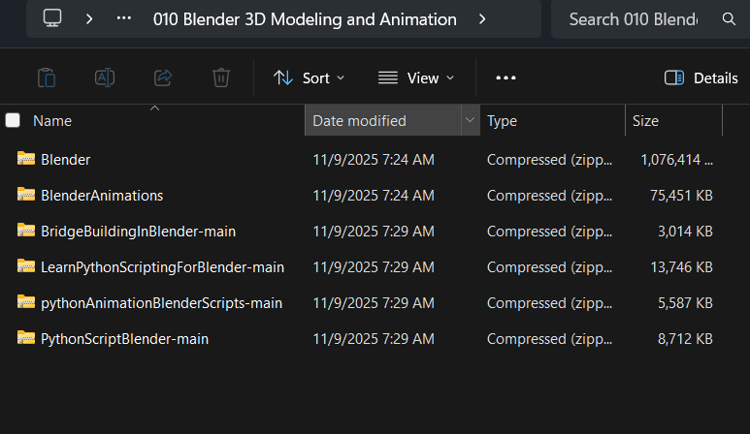Click the BlenderAnimations zipped folder icon
This screenshot has width=750, height=434.
(26, 195)
